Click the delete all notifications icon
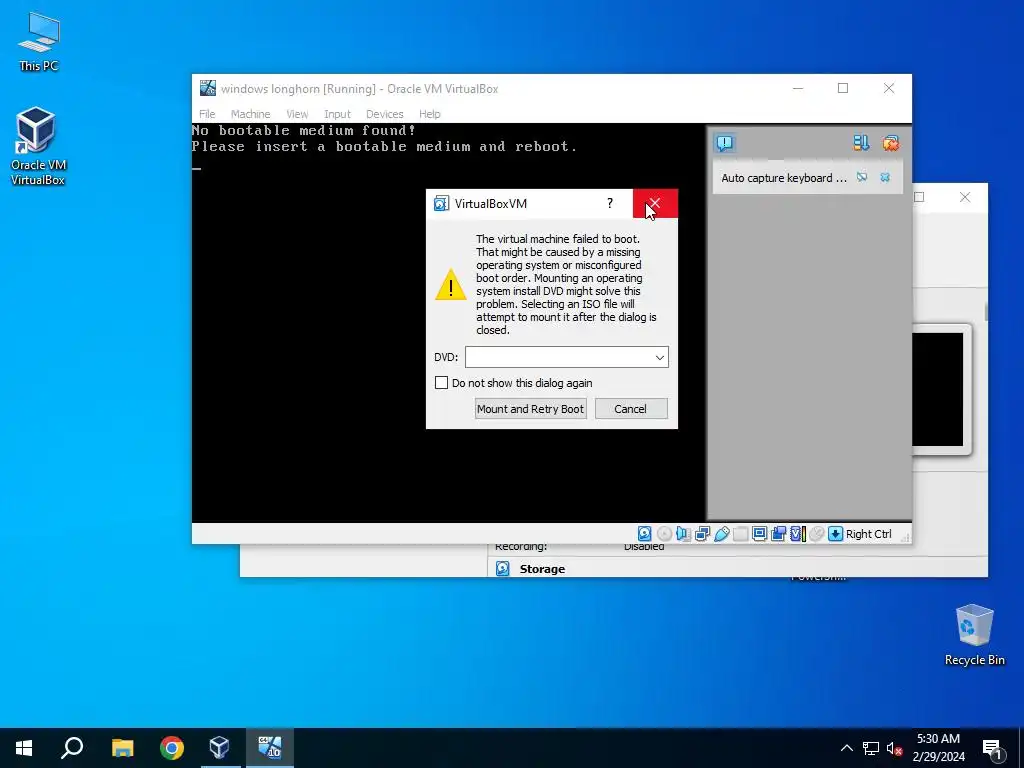1024x768 pixels. [891, 143]
